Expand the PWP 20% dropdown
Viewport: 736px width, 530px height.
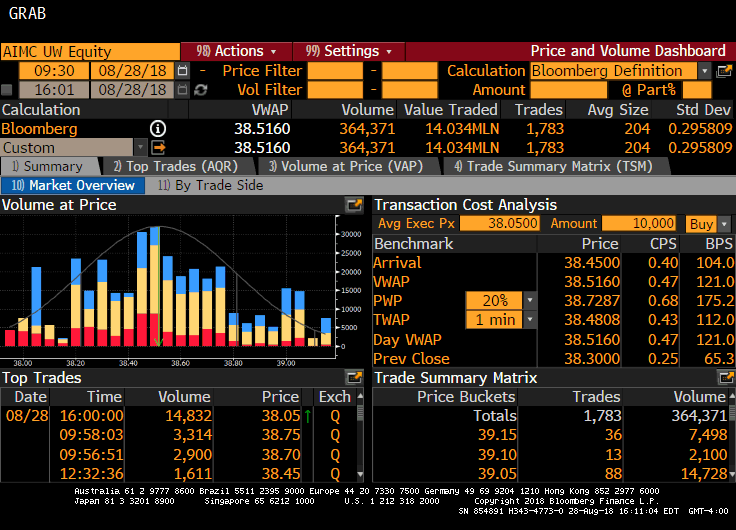[x=530, y=301]
